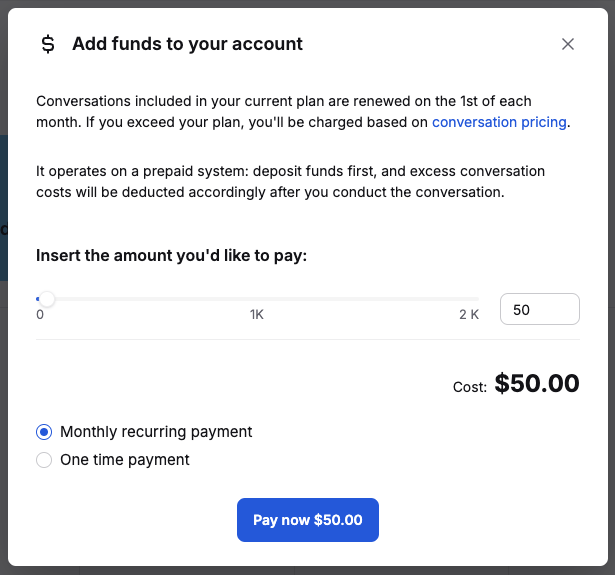Choose the One time payment radio button

point(44,460)
